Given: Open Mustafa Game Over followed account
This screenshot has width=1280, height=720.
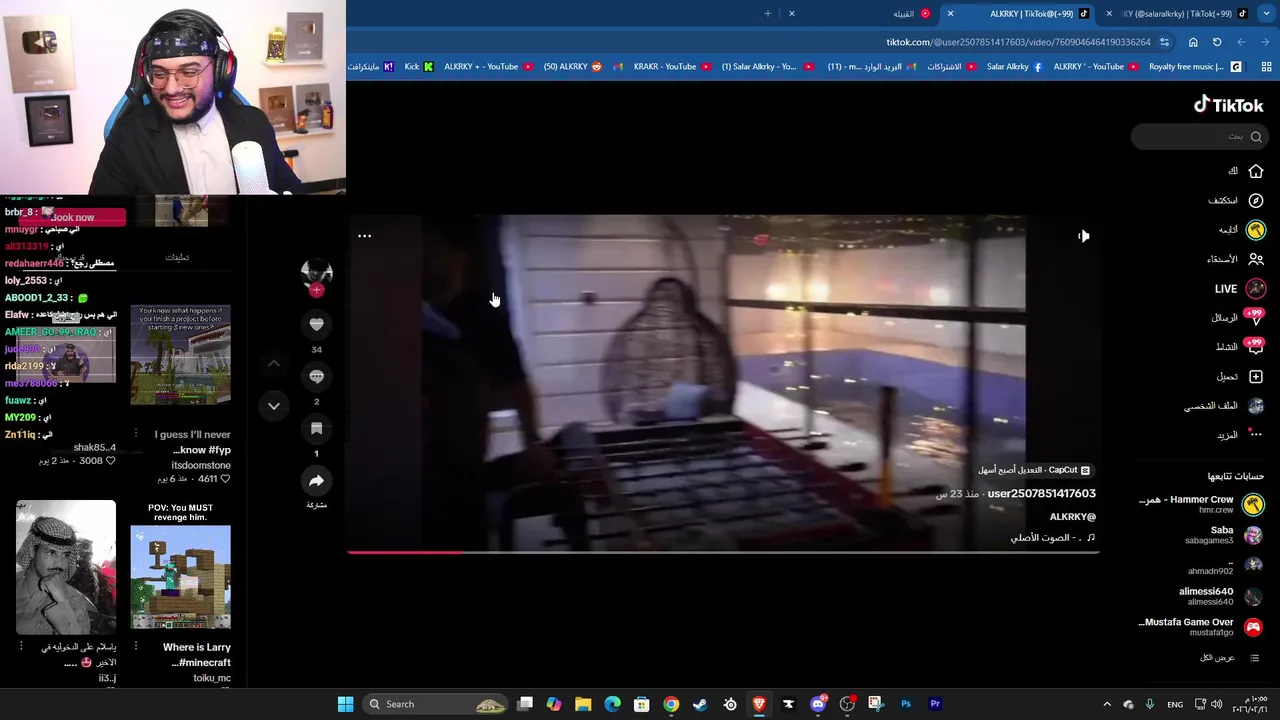Looking at the screenshot, I should [x=1201, y=627].
